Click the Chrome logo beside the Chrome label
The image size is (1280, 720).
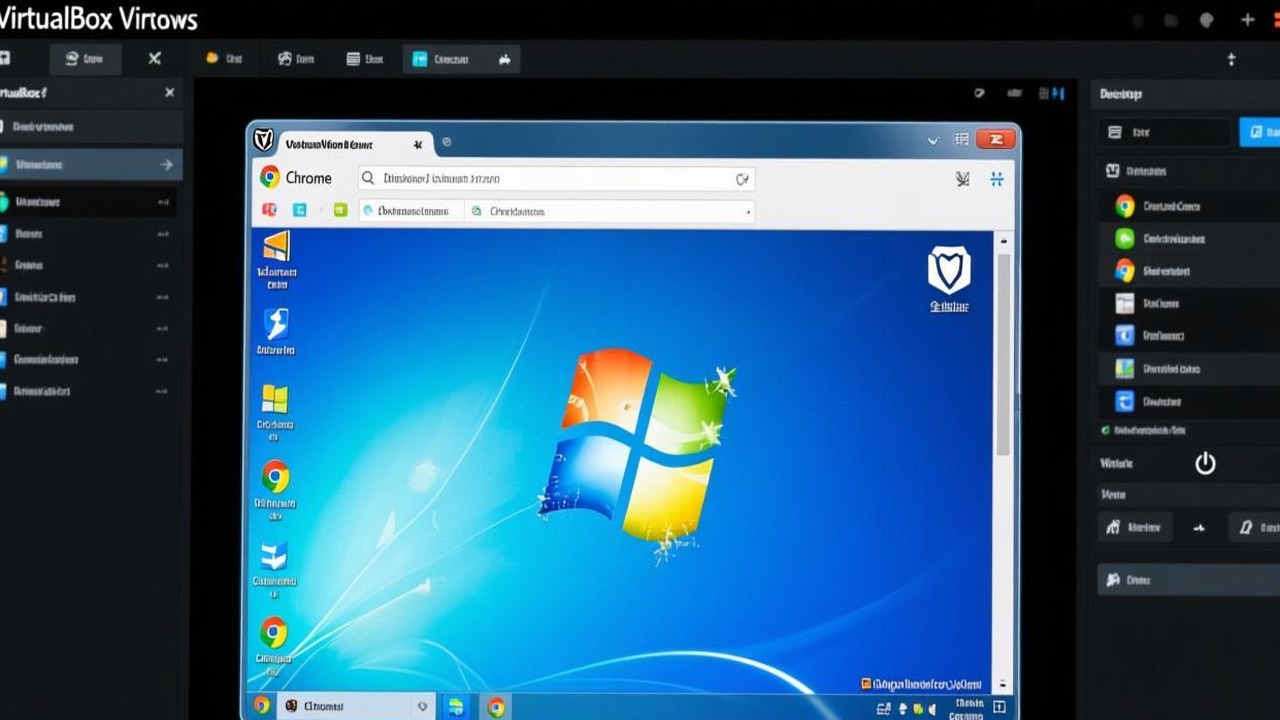[x=270, y=177]
